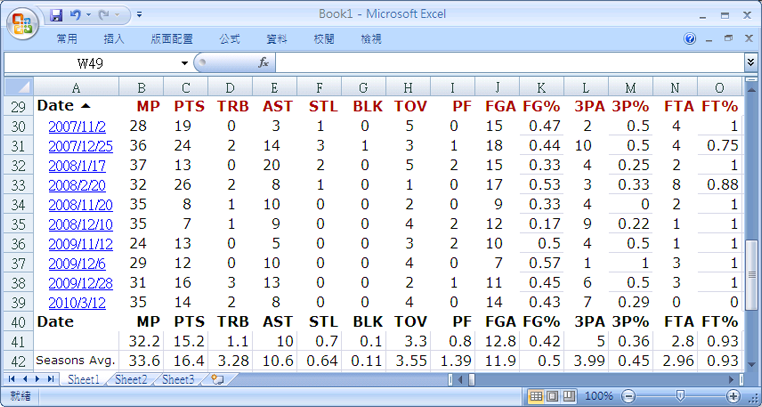Customize the Quick Access Toolbar dropdown
This screenshot has height=407, width=762.
pyautogui.click(x=139, y=15)
